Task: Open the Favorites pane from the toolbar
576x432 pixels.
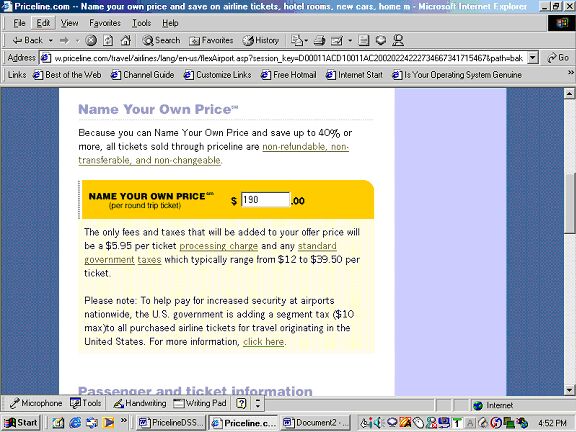Action: 211,40
